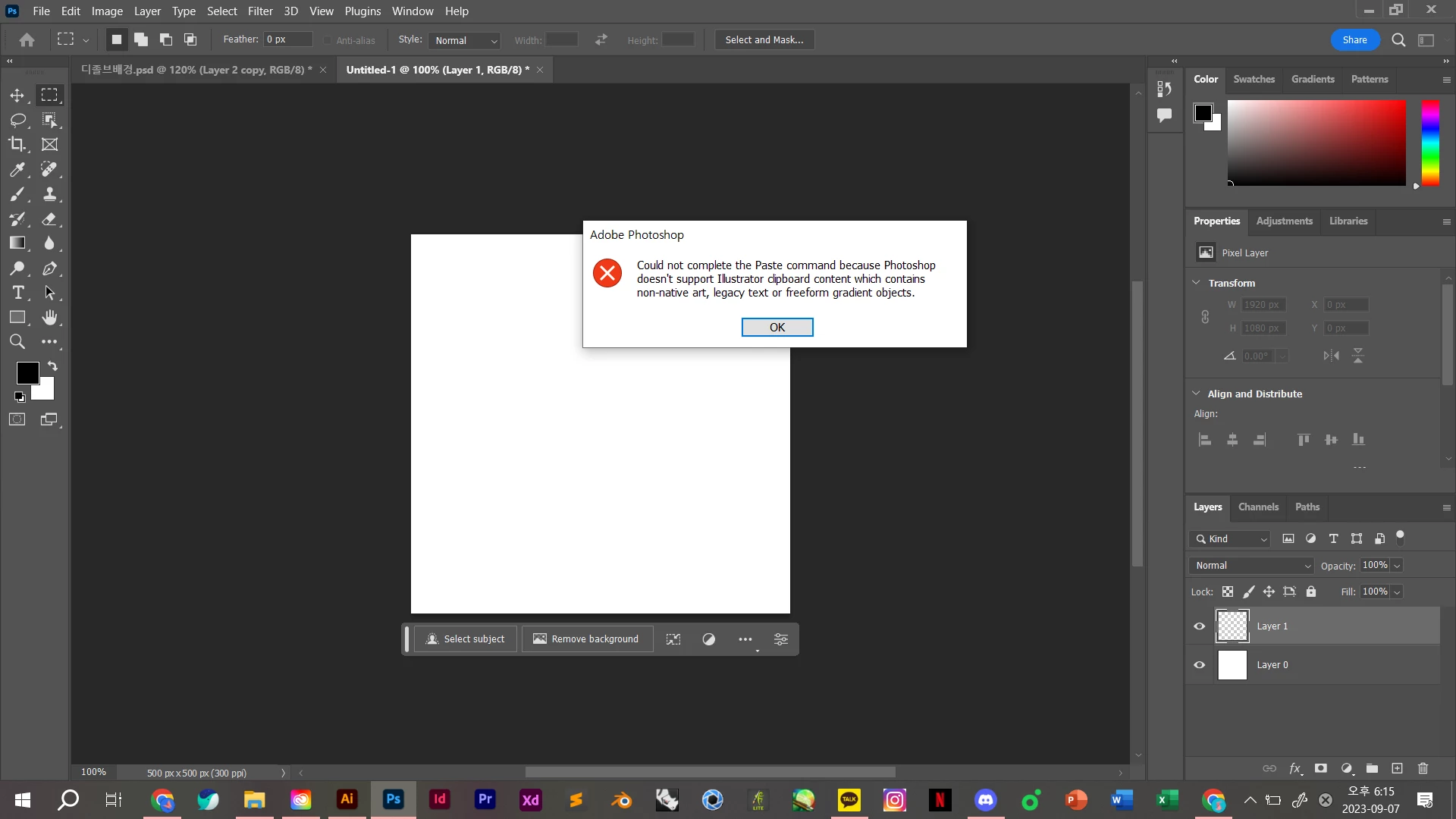Select the Clone Stamp tool
Screen dimensions: 1456x819
point(50,194)
